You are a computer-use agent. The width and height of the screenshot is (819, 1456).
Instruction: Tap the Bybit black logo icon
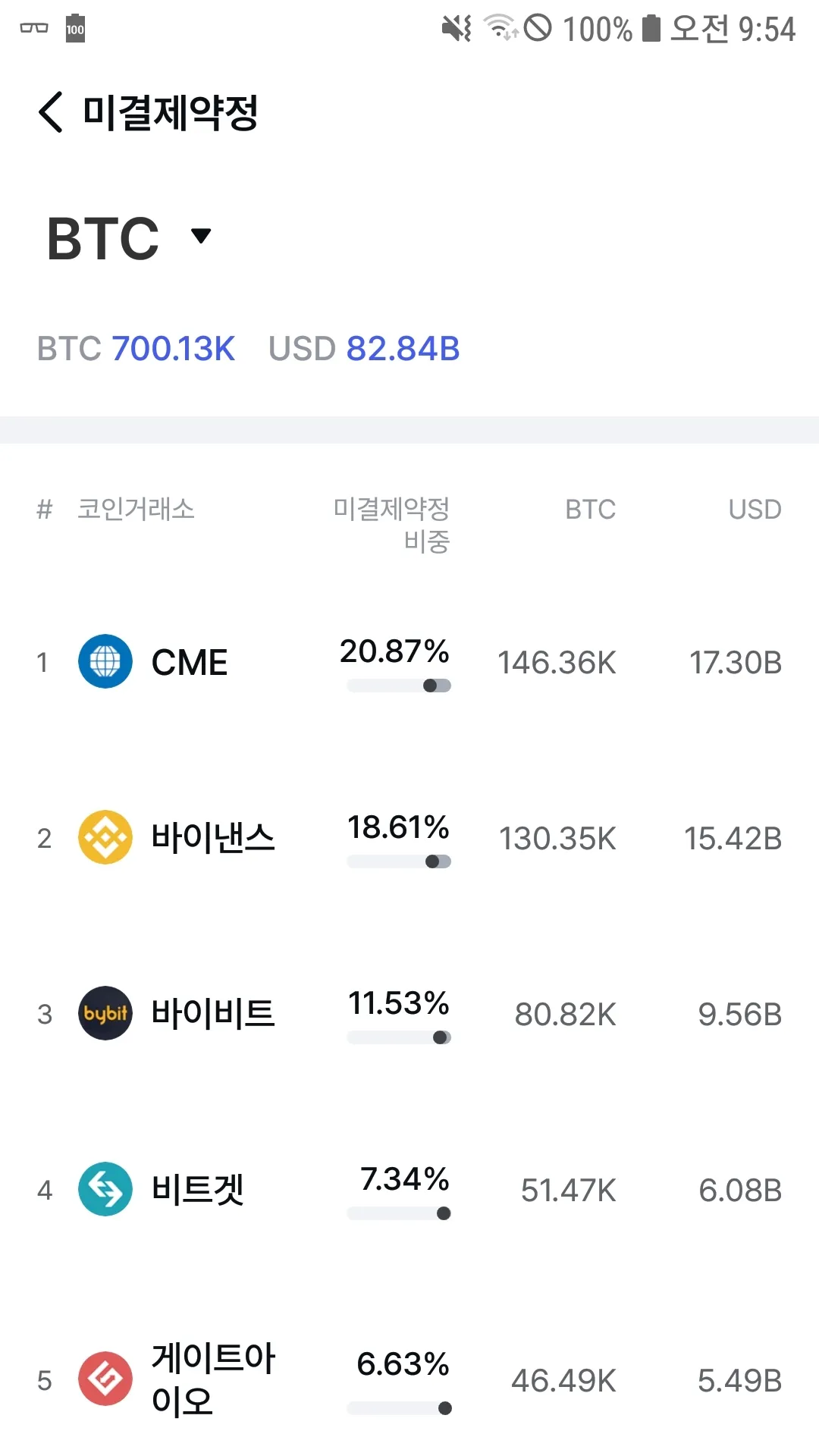coord(105,1013)
